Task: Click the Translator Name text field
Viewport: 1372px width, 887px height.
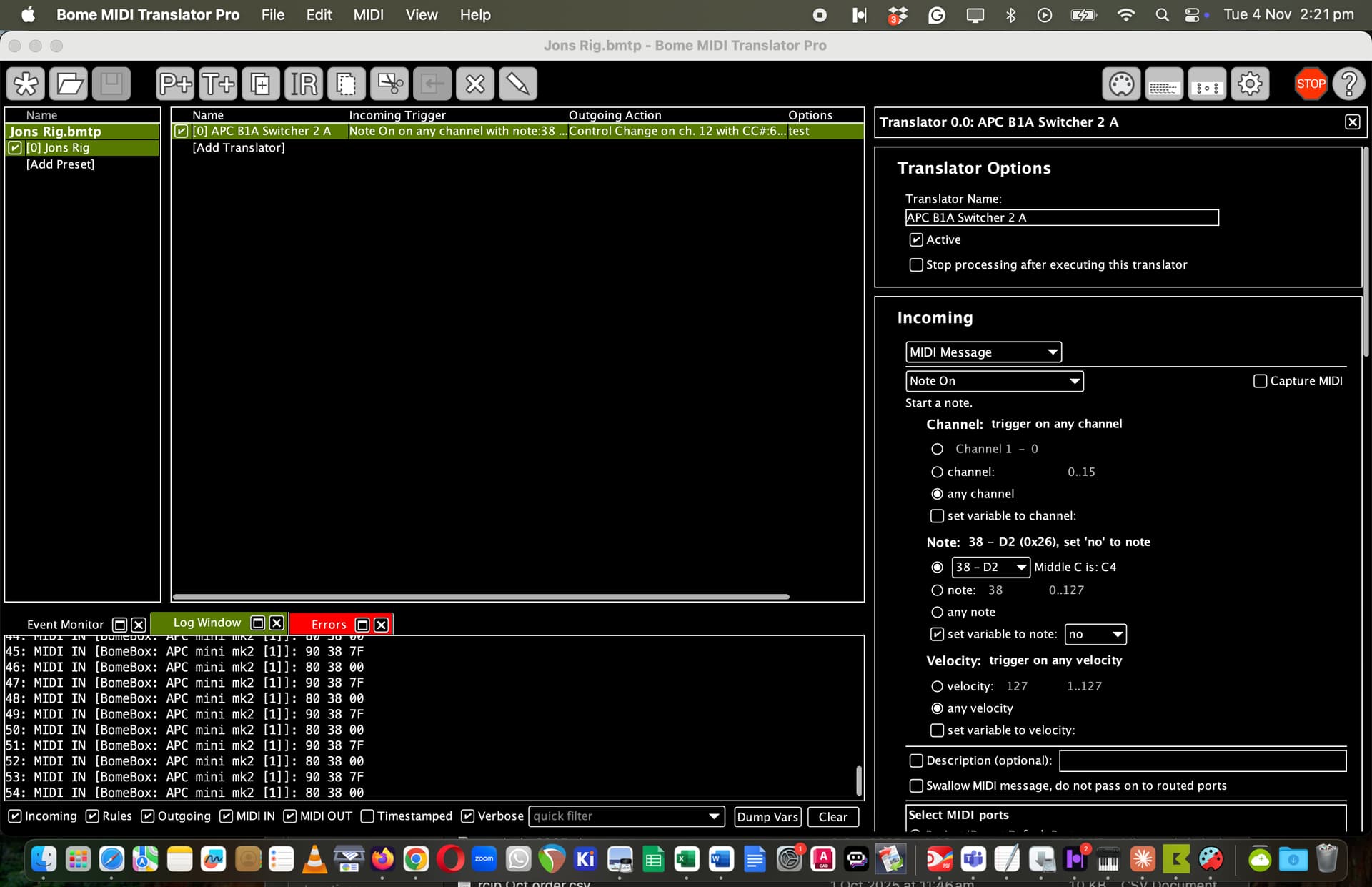Action: [x=1061, y=217]
